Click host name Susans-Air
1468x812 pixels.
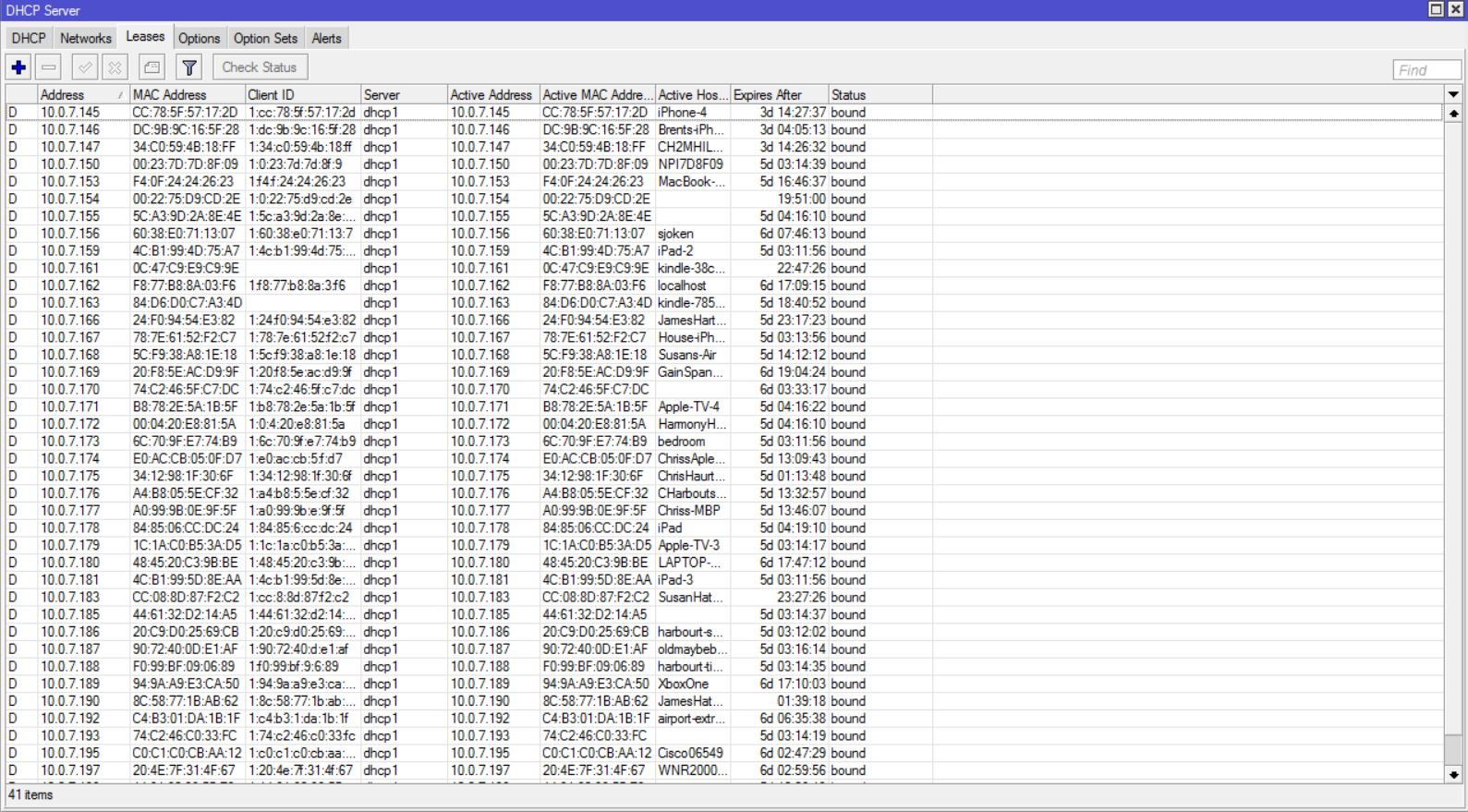click(x=686, y=356)
